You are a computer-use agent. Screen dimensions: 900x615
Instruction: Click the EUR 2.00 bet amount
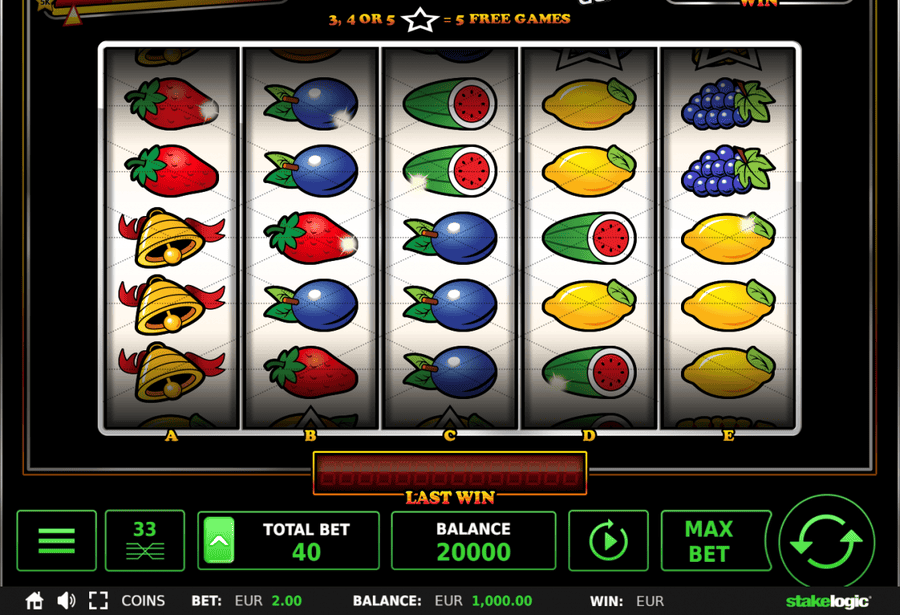268,601
